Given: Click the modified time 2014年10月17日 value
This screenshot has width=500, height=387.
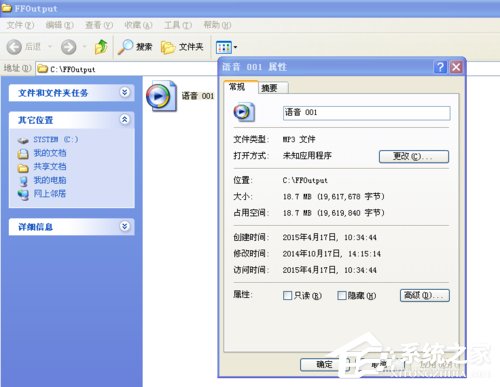Looking at the screenshot, I should [x=332, y=254].
